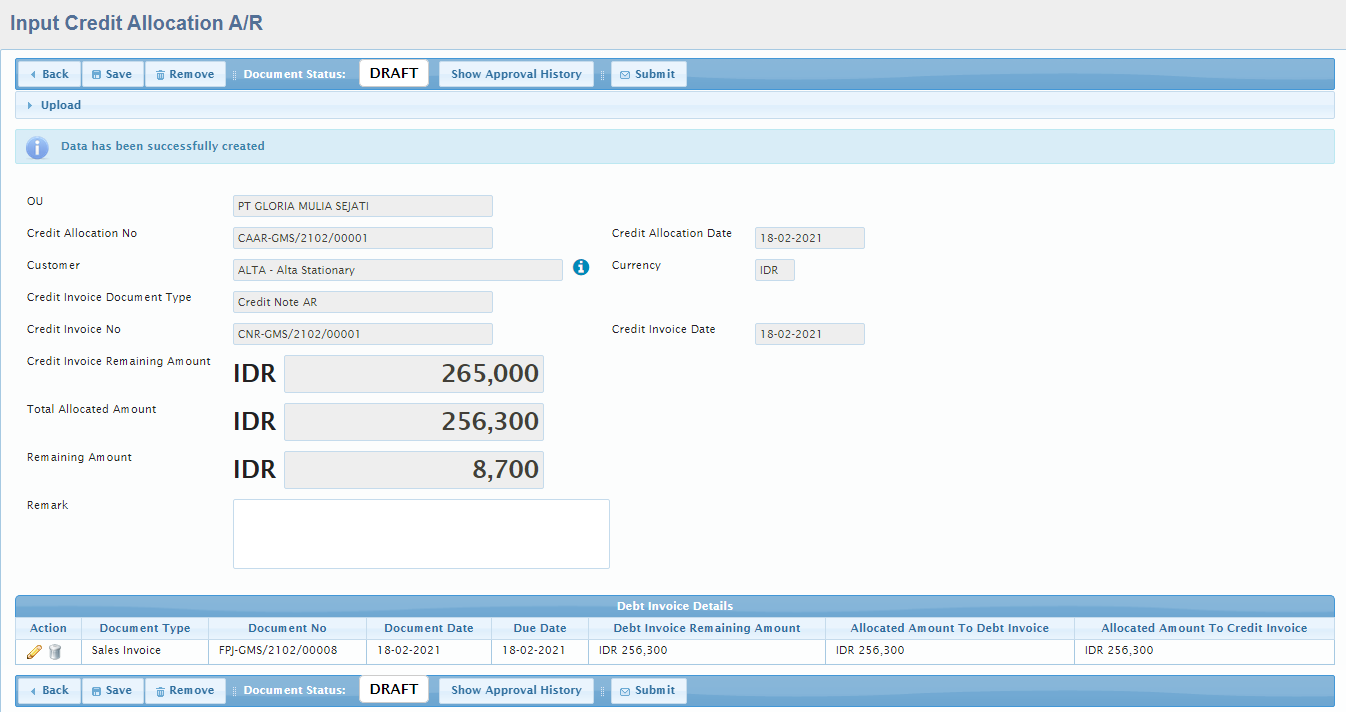
Task: Click the Debt Invoice Details table title
Action: coord(675,606)
